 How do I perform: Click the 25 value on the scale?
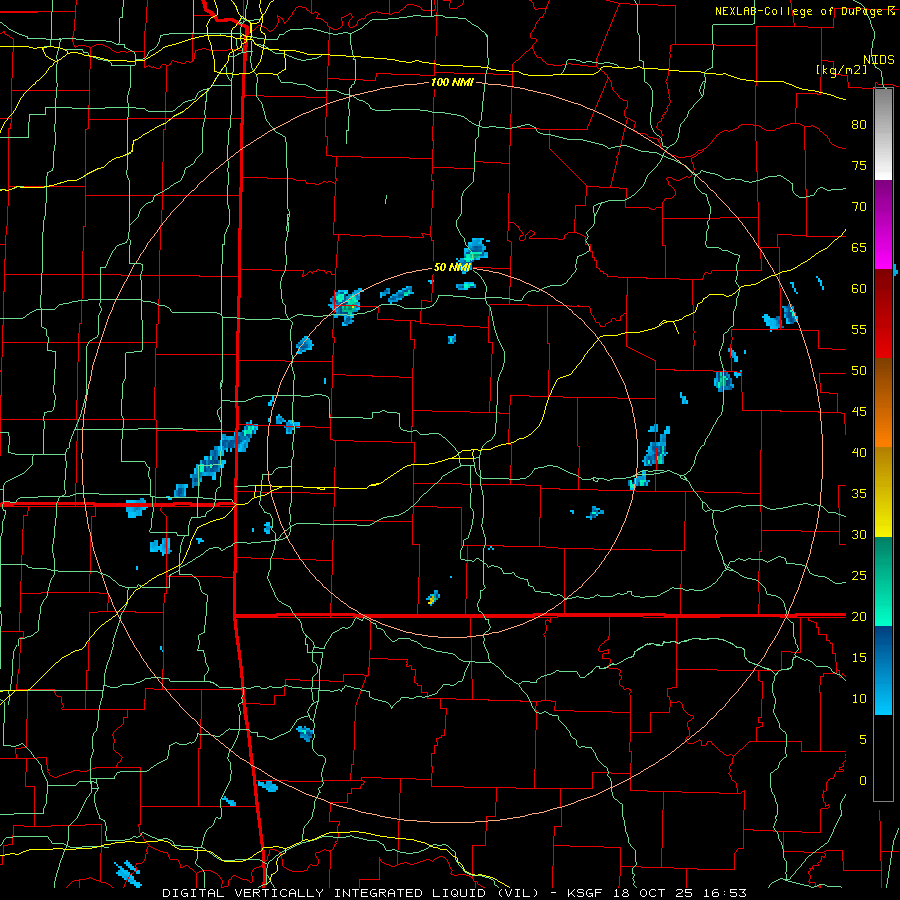(x=859, y=575)
